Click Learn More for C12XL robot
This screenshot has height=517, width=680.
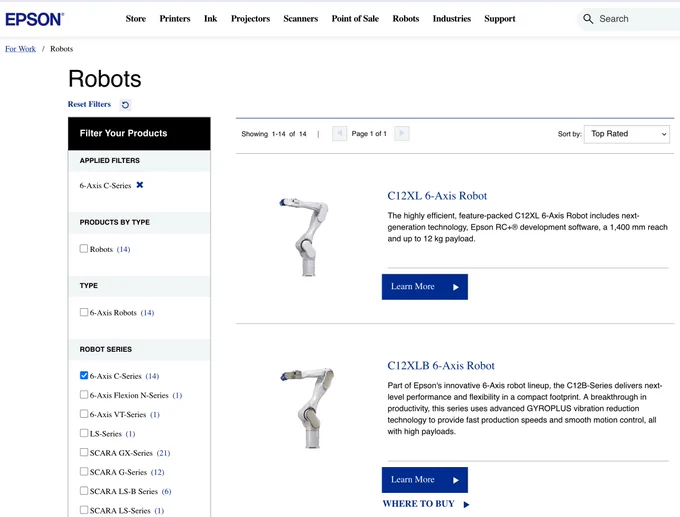425,287
